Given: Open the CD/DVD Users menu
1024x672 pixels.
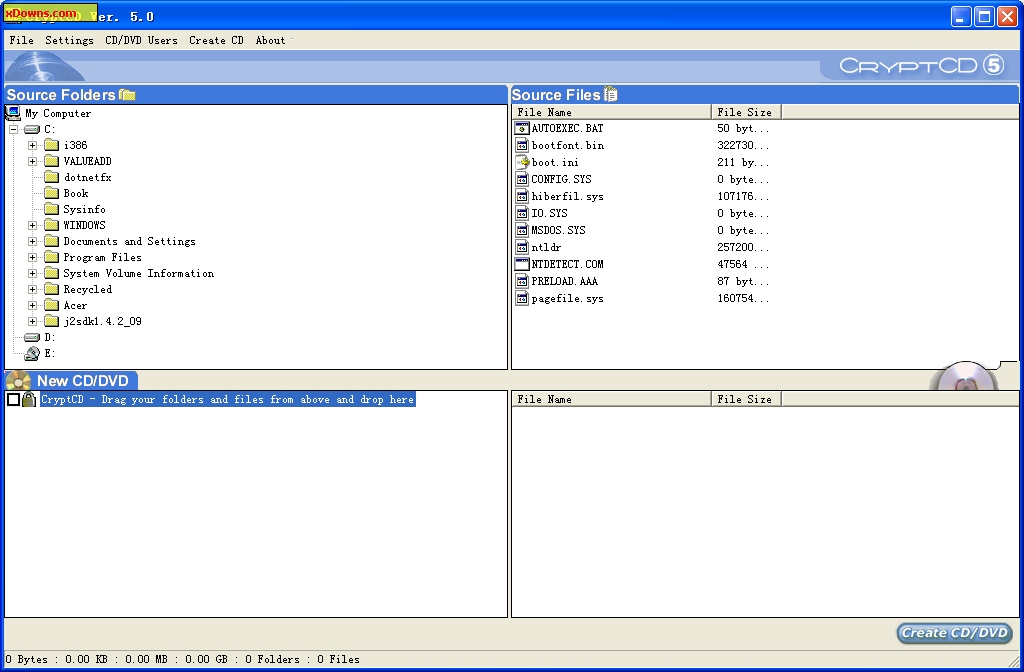Looking at the screenshot, I should 141,40.
